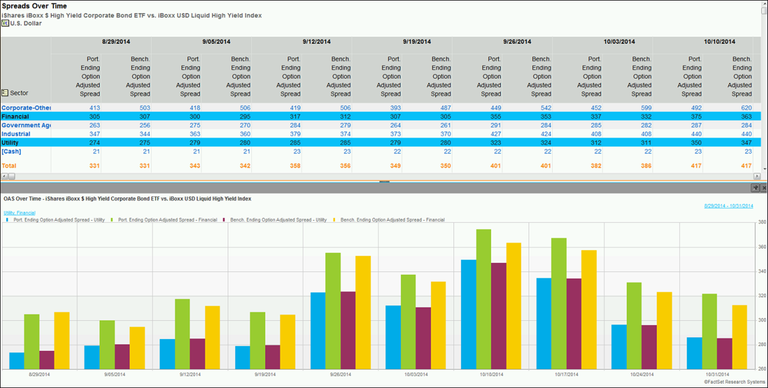Click the Financial value 375 under 10/10/2014
768x388 pixels.
[696, 117]
